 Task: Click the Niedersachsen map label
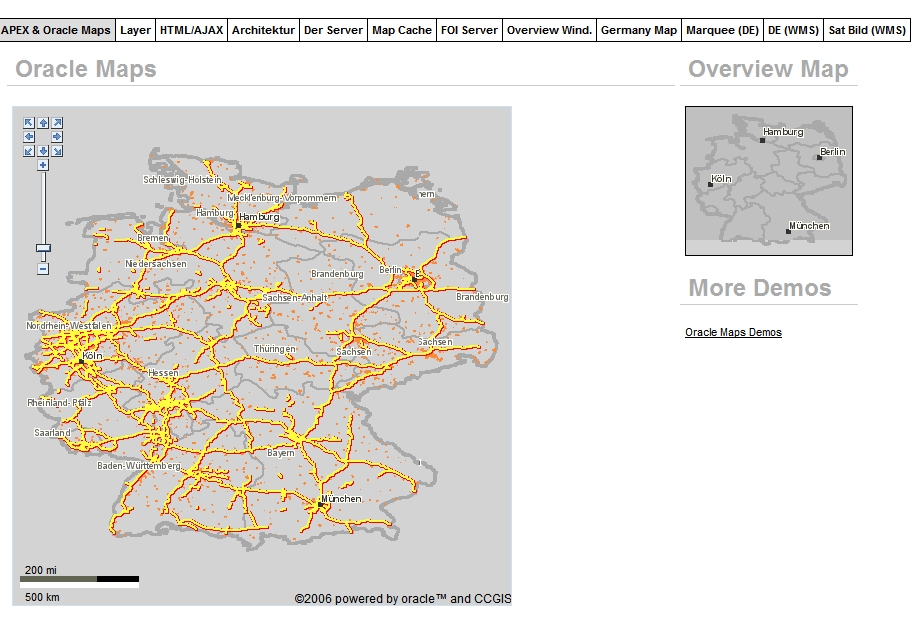pyautogui.click(x=156, y=264)
